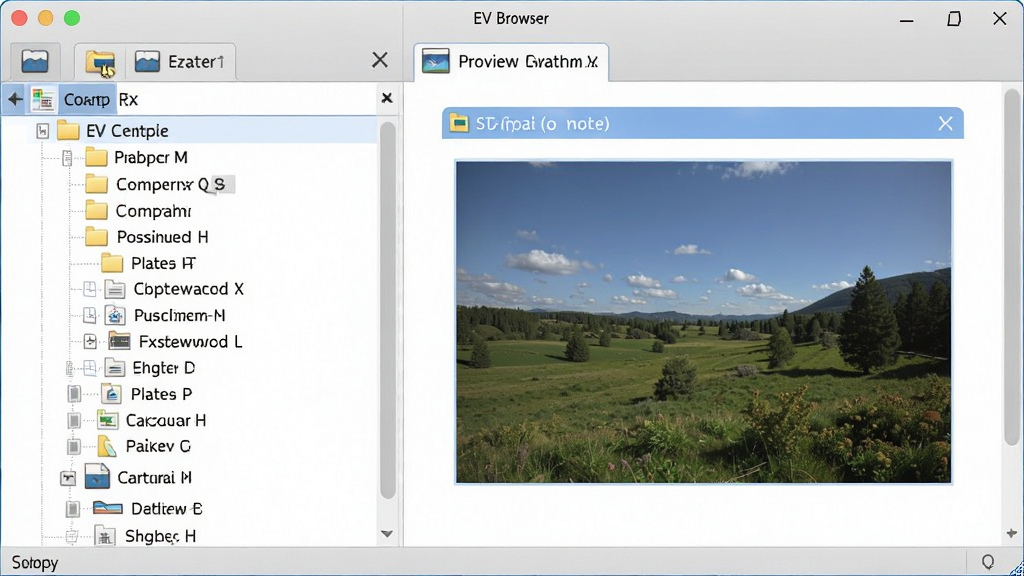Click the meadow landscape preview image
This screenshot has width=1024, height=576.
[703, 322]
